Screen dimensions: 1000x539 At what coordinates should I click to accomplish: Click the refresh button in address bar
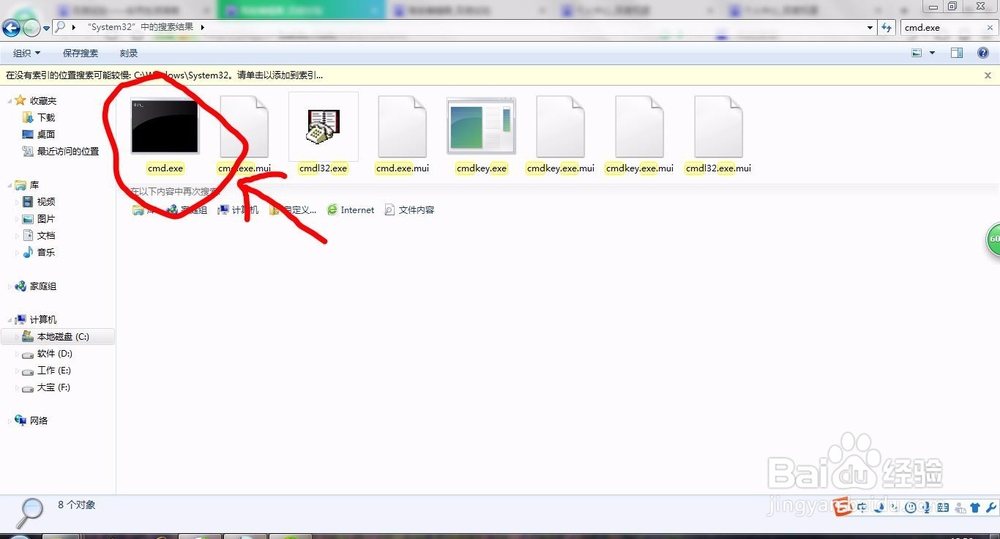click(886, 27)
